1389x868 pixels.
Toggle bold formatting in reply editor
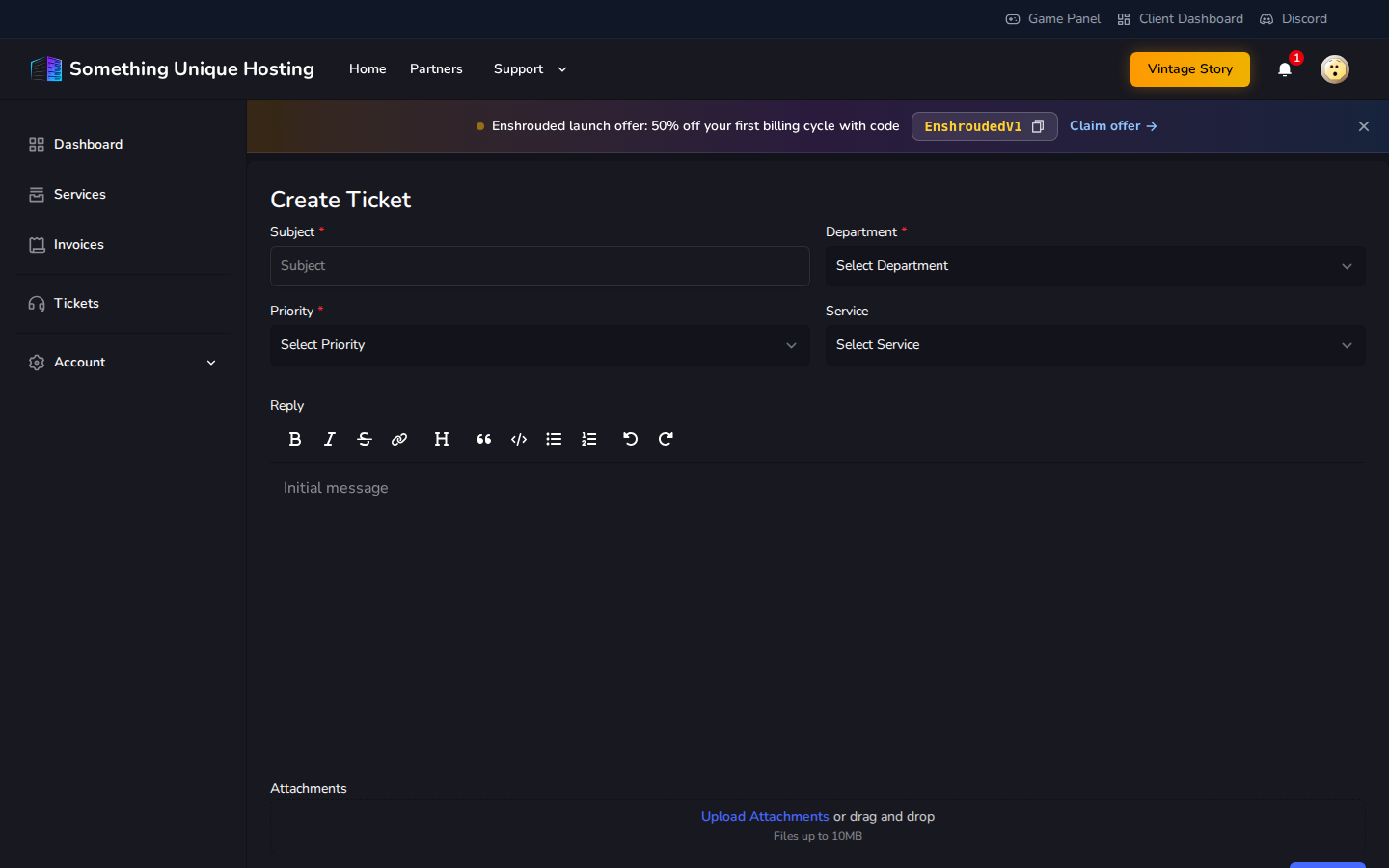pyautogui.click(x=295, y=439)
